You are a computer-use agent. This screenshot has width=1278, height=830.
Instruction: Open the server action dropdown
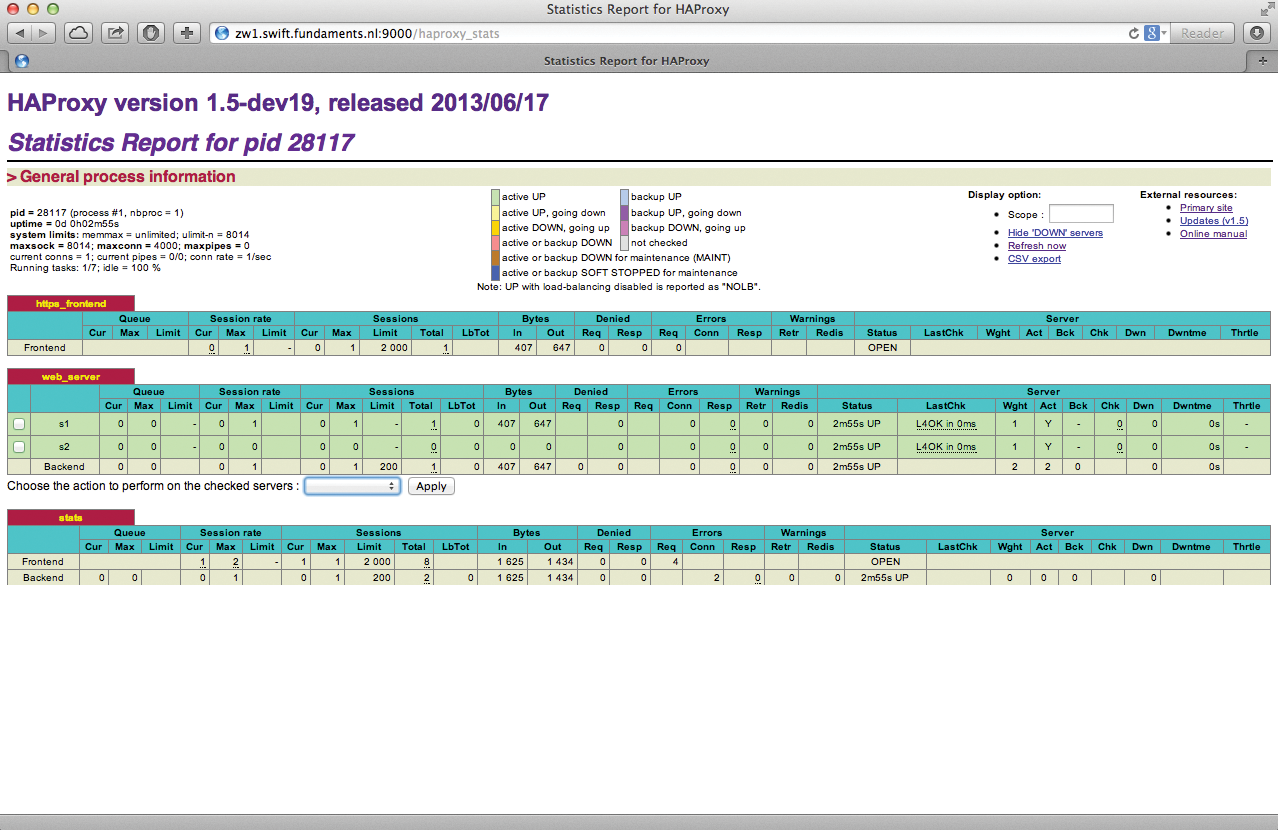coord(352,486)
